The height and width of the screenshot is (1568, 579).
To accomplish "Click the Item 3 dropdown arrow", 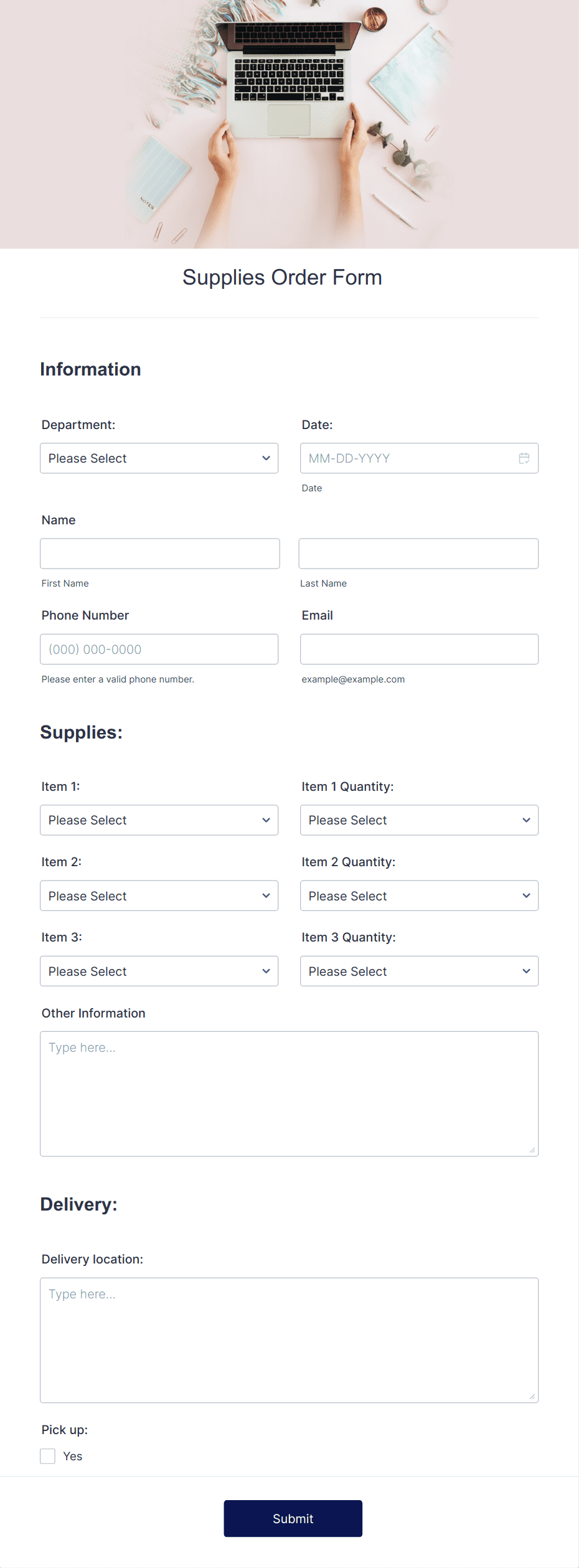I will (266, 971).
